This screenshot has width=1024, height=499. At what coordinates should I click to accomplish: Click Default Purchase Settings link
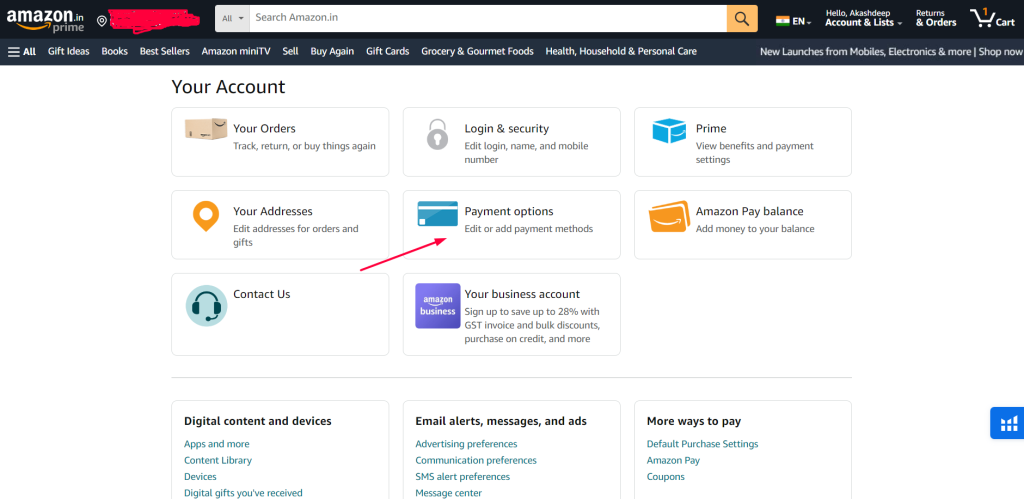pyautogui.click(x=703, y=444)
